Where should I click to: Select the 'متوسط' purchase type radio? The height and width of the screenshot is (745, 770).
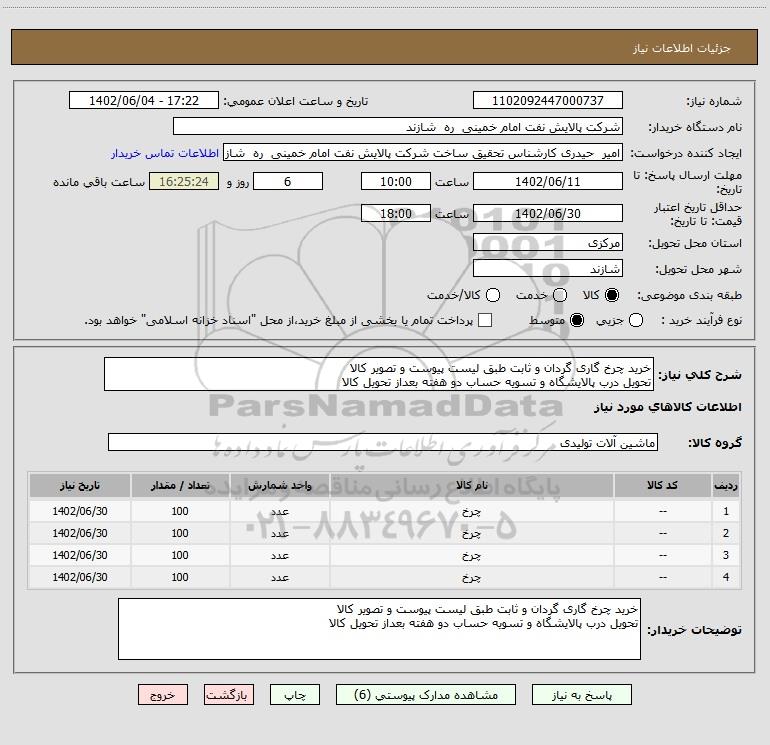pyautogui.click(x=577, y=321)
